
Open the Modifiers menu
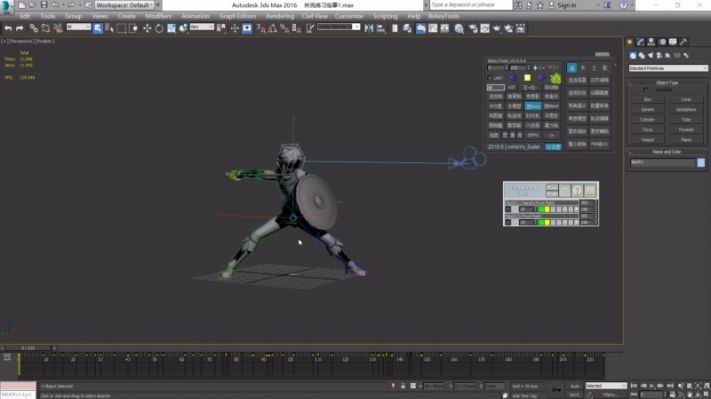(x=158, y=16)
